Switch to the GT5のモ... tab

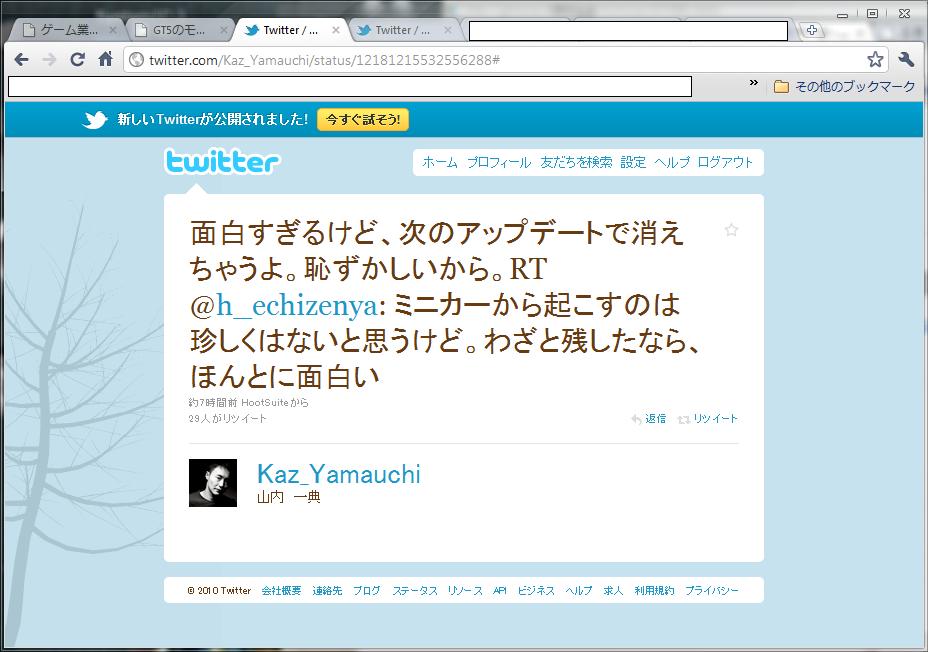click(x=179, y=30)
